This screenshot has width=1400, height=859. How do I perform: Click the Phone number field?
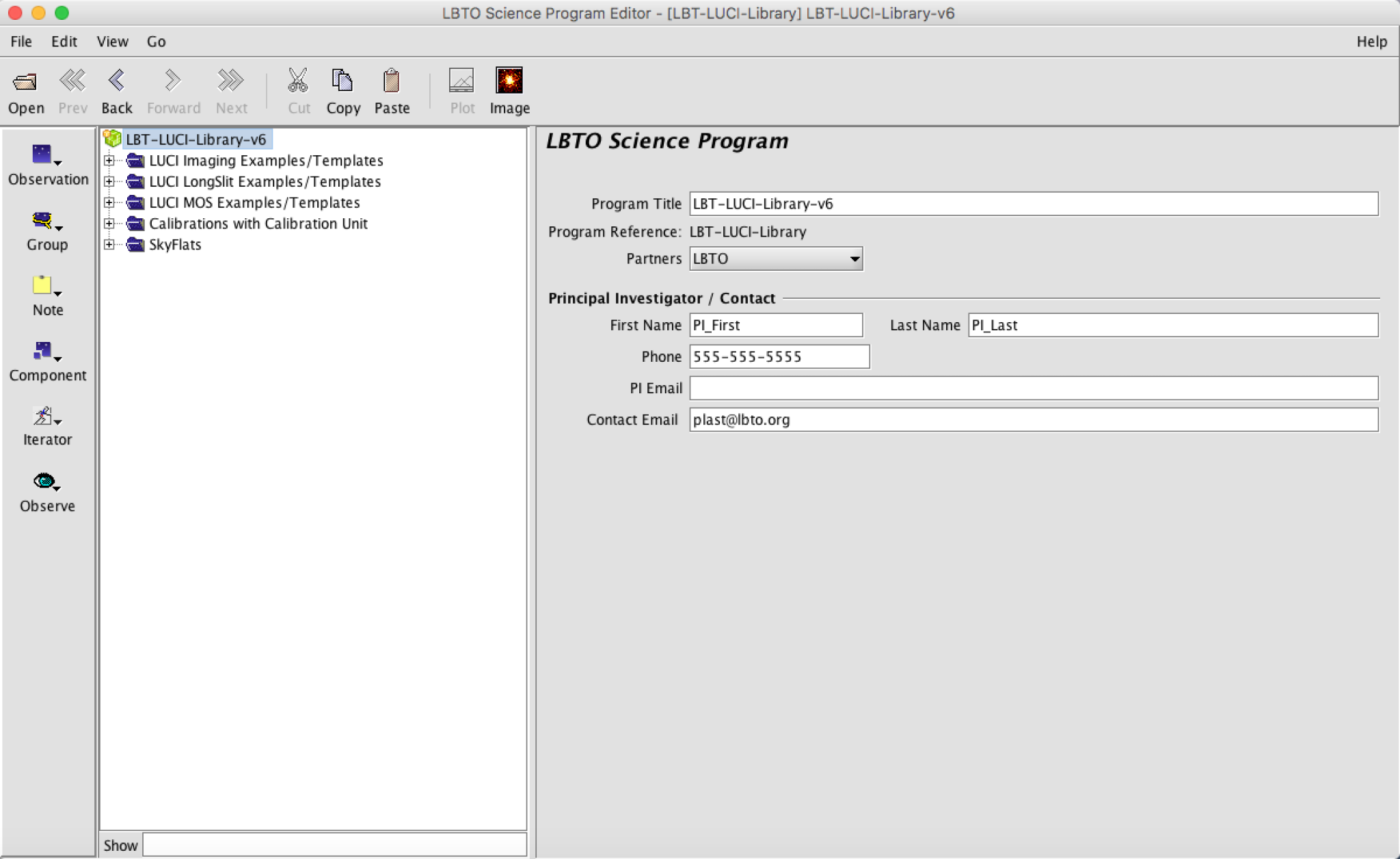[779, 356]
